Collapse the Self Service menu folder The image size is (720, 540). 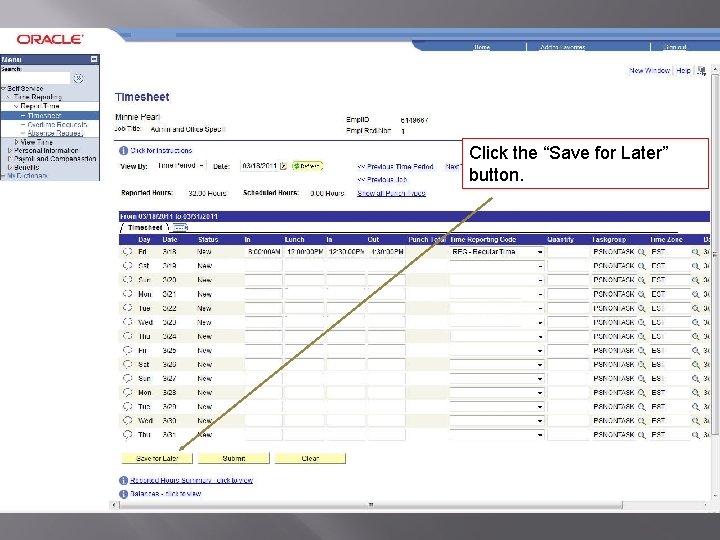click(4, 88)
